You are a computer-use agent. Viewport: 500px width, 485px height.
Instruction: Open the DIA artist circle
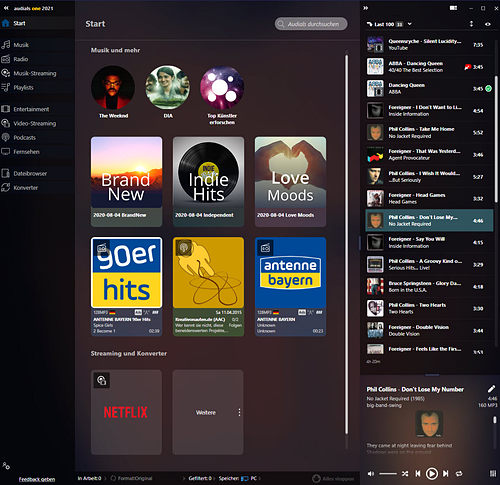tap(168, 87)
